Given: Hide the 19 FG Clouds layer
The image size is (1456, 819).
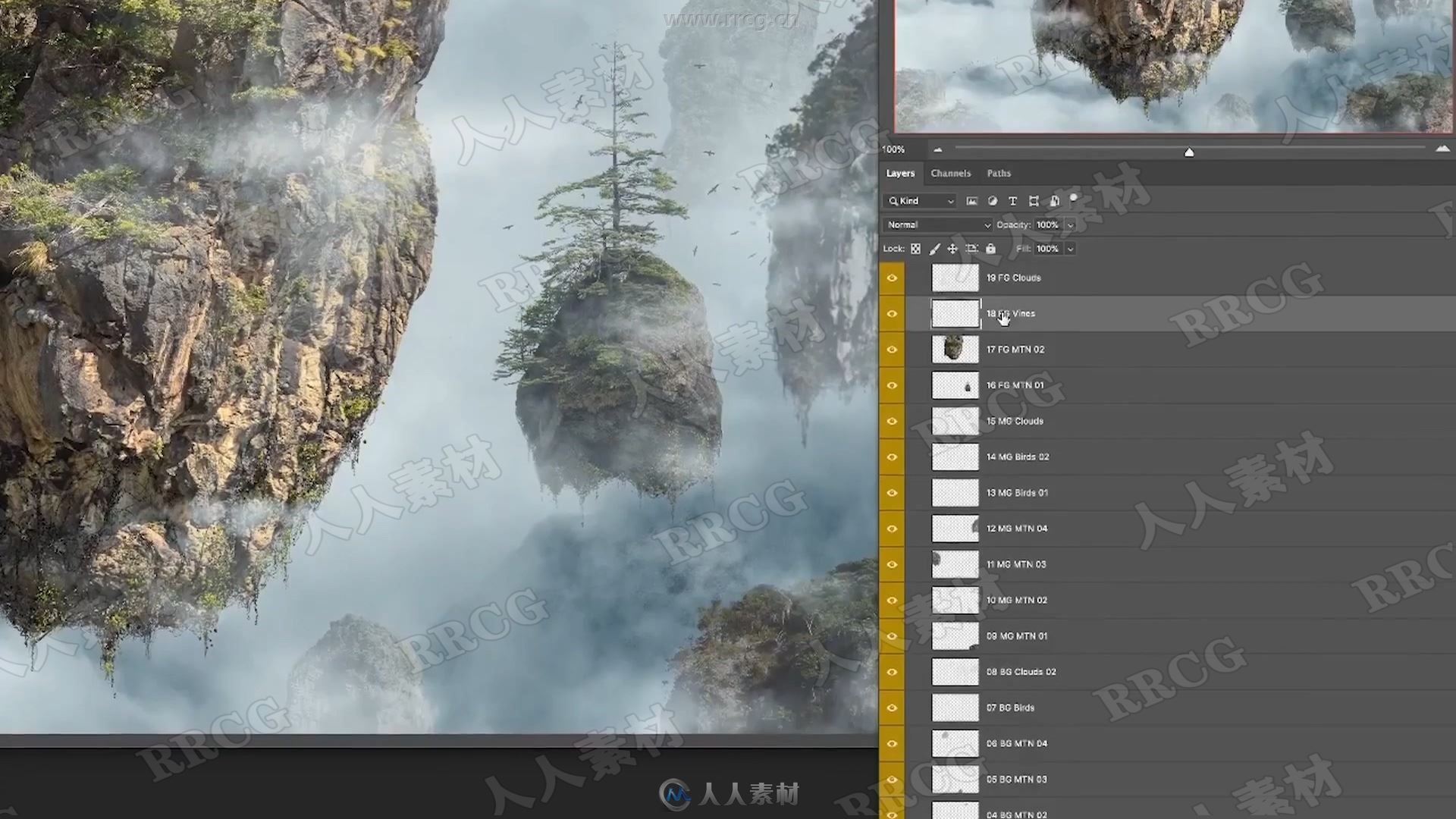Looking at the screenshot, I should point(892,278).
